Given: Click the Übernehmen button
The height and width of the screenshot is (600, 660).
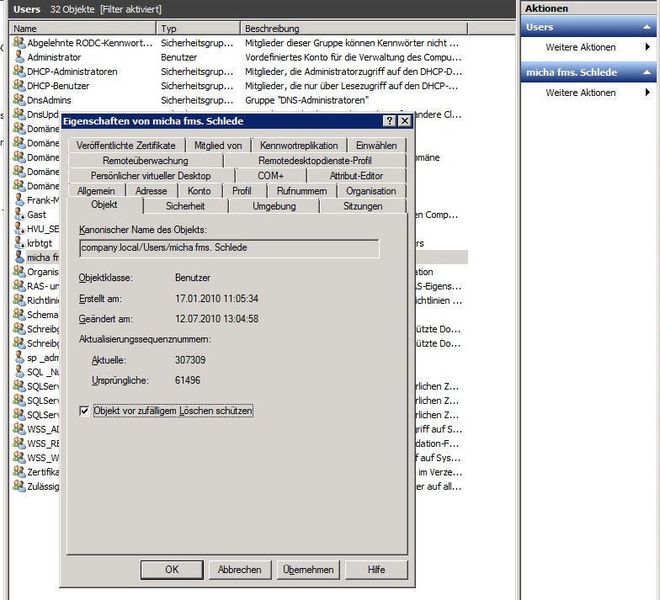Looking at the screenshot, I should (308, 569).
